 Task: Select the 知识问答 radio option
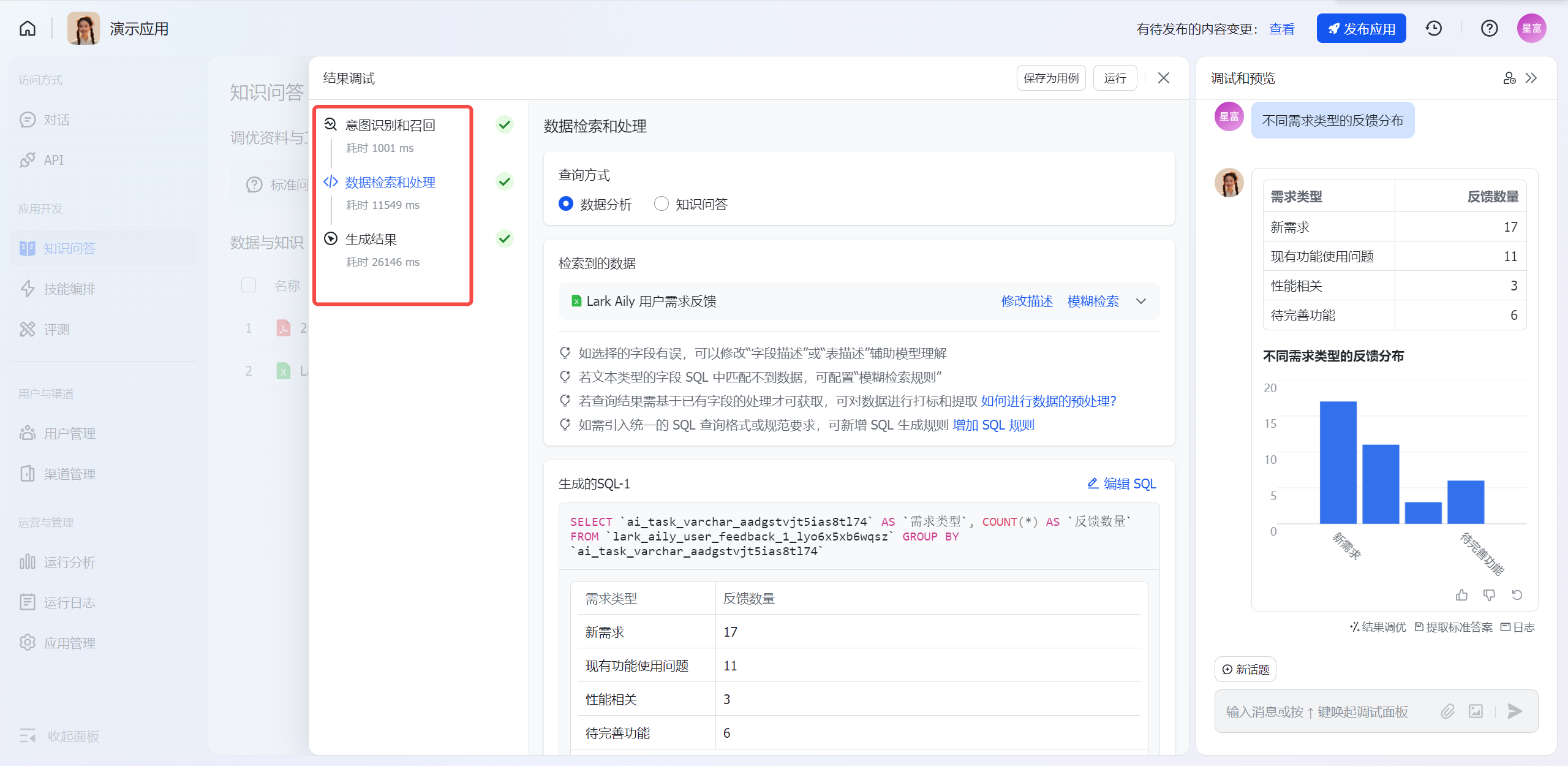[x=661, y=204]
